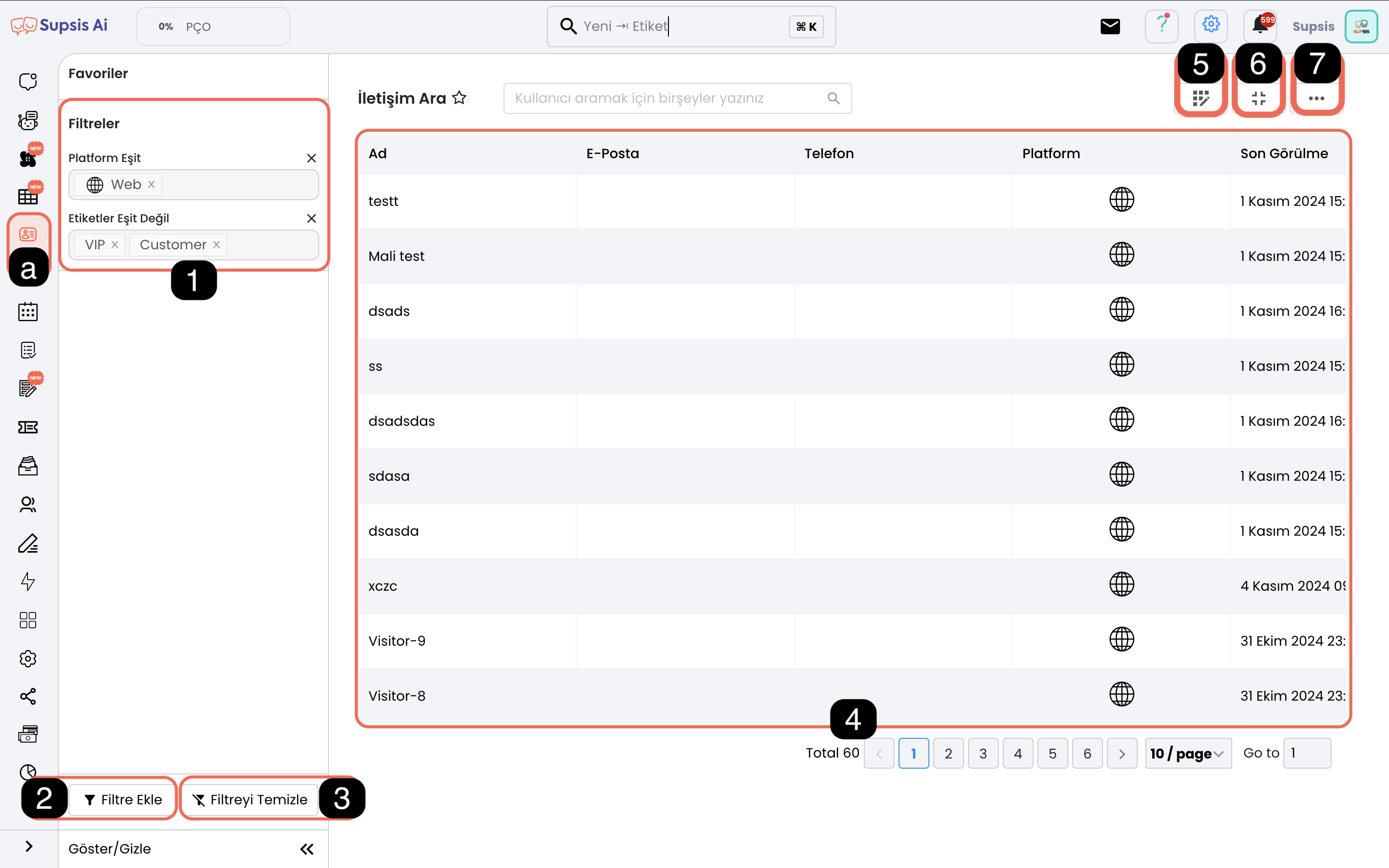Remove the Web platform filter tag
Image resolution: width=1389 pixels, height=868 pixels.
click(151, 184)
